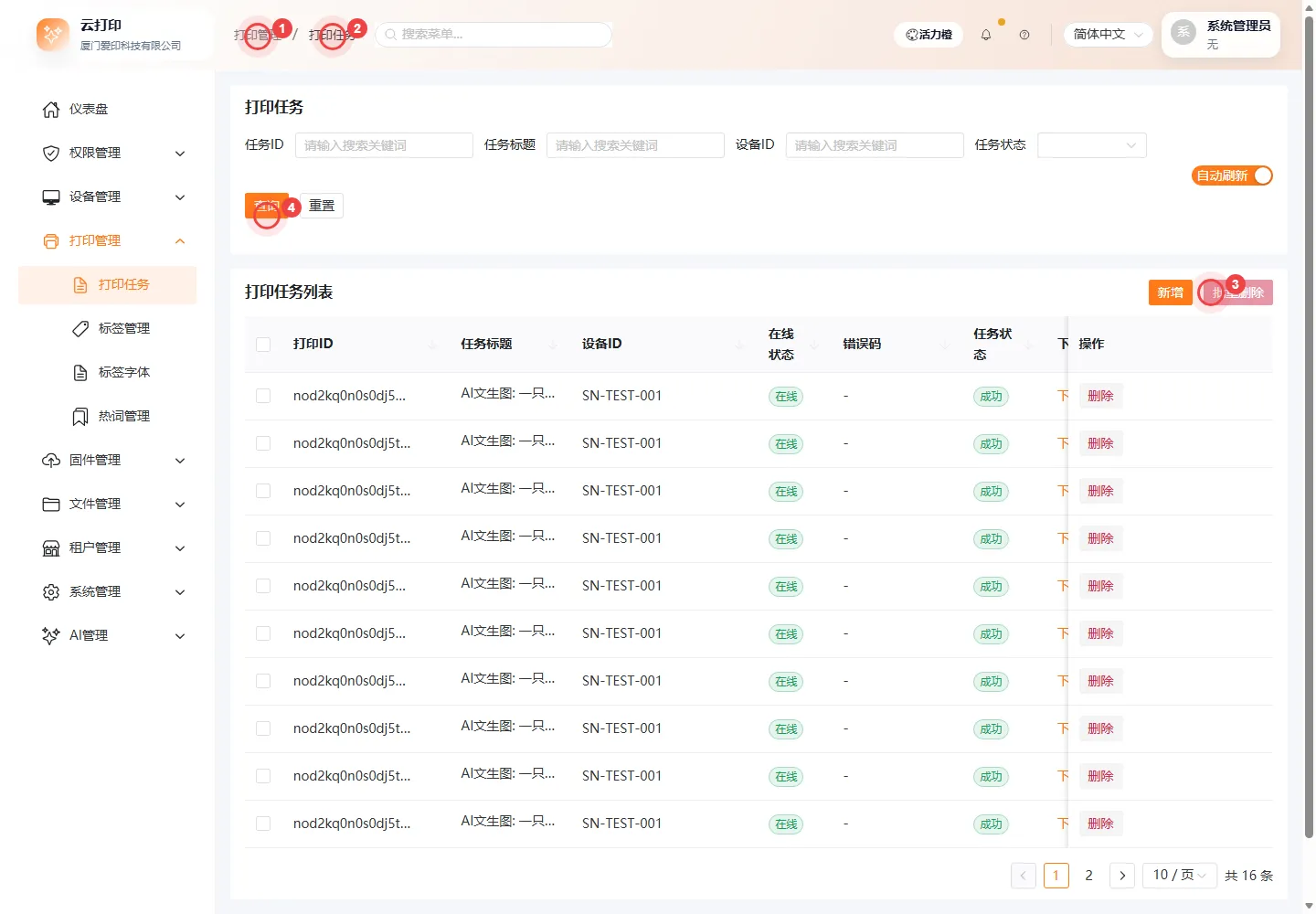1316x914 pixels.
Task: Collapse the 打印管理 chevron
Action: pyautogui.click(x=180, y=241)
